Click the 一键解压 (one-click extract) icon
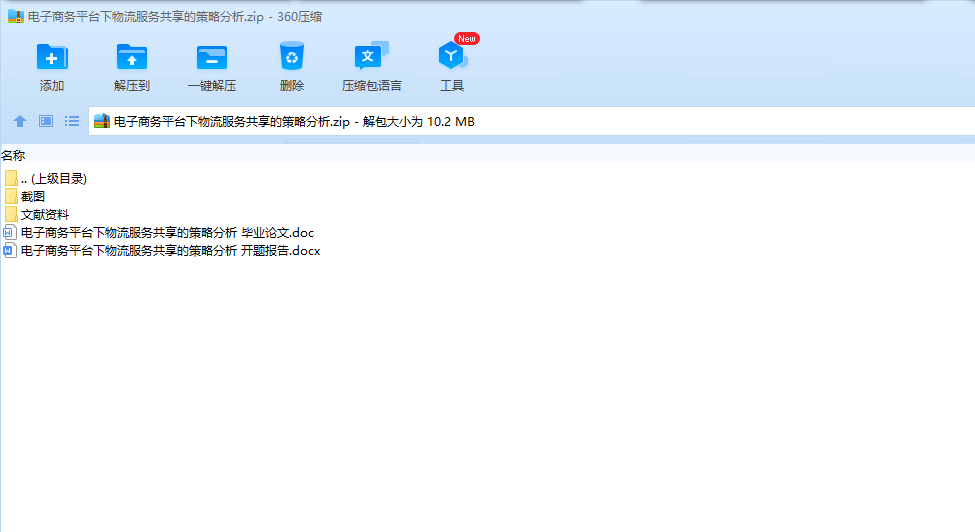Screen dimensions: 975x532 coord(212,57)
